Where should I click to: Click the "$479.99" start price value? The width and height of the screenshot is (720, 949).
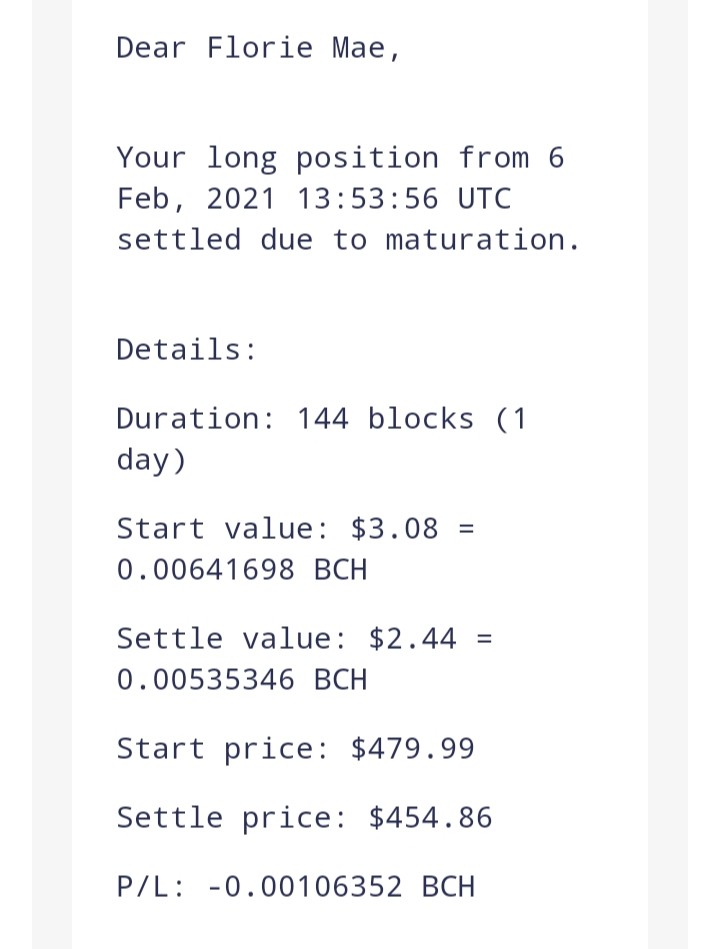(413, 748)
